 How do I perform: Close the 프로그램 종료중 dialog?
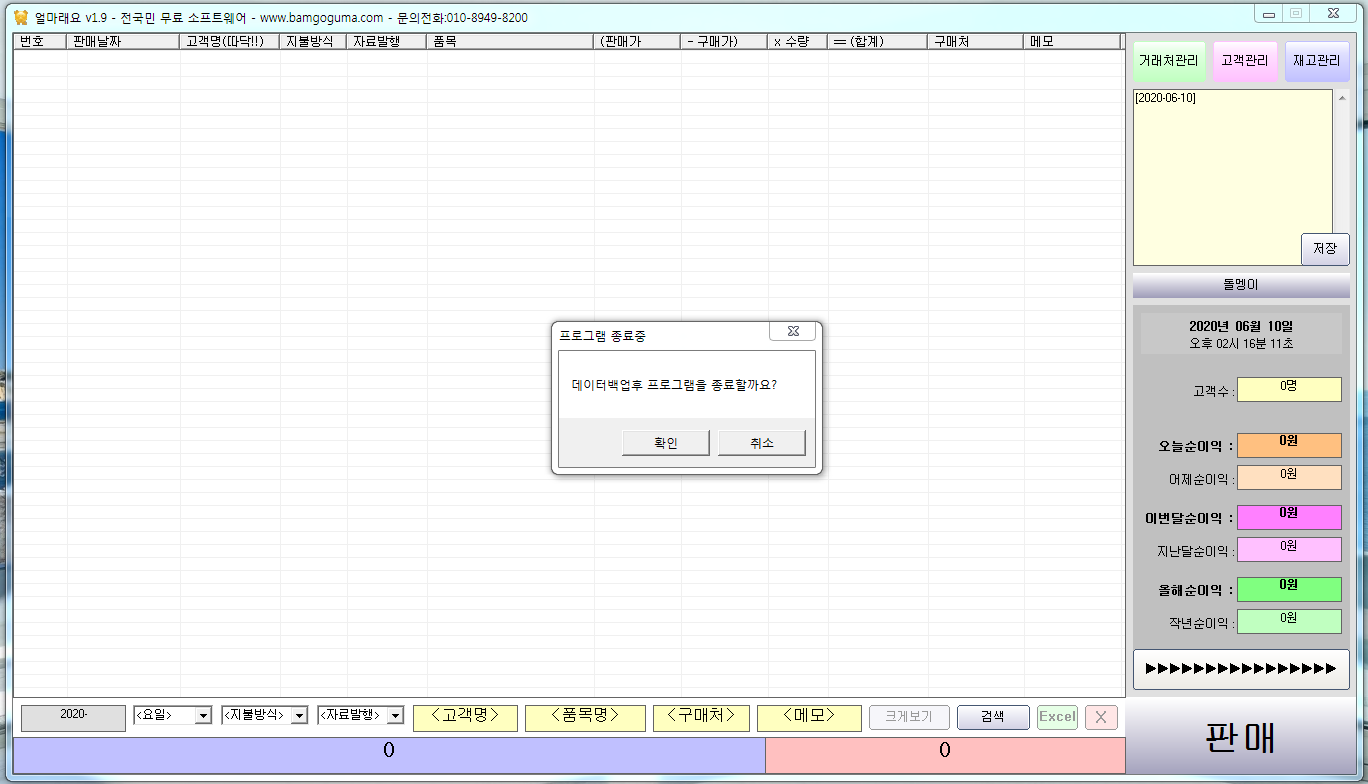tap(792, 331)
